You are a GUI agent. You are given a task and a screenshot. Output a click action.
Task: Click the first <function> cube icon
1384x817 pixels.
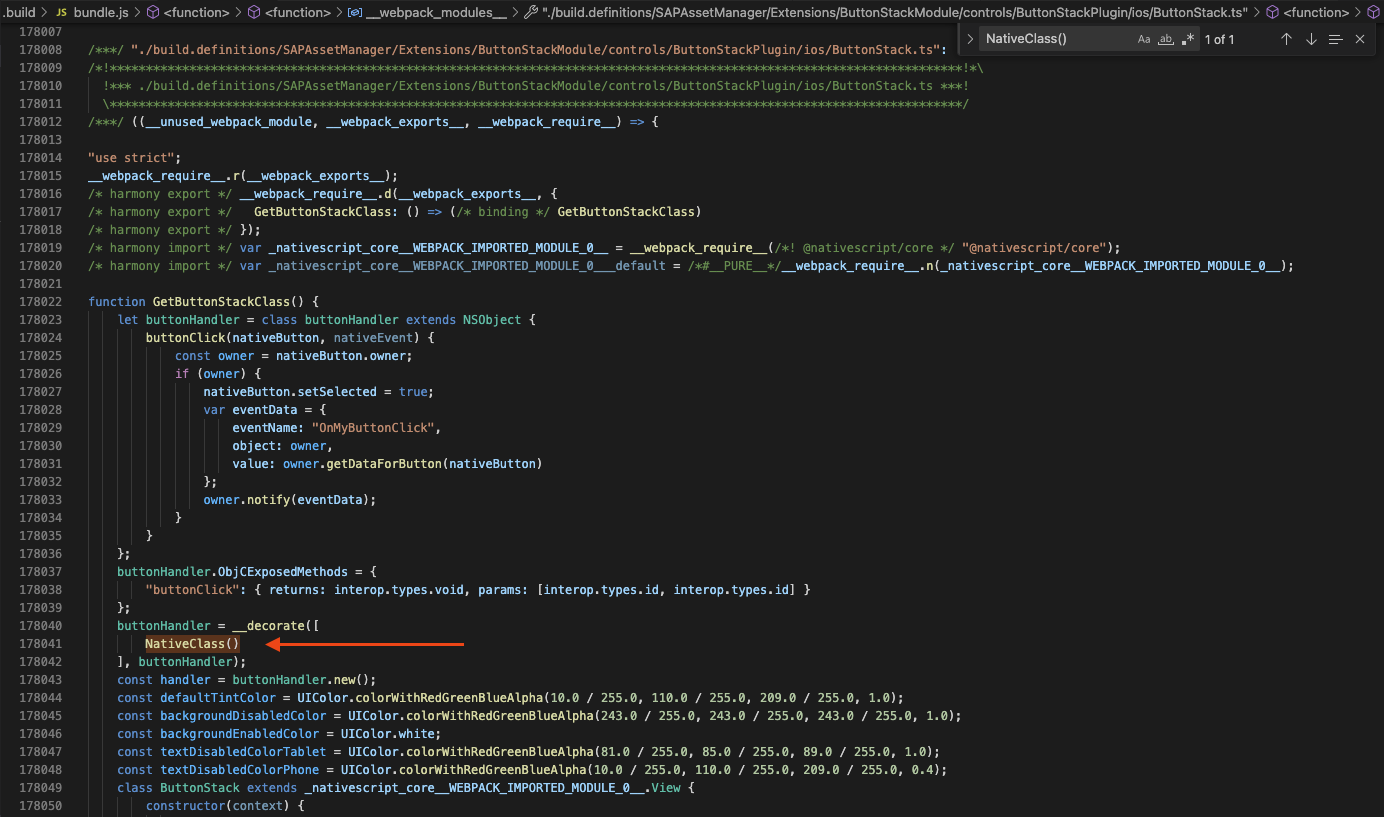(x=153, y=12)
